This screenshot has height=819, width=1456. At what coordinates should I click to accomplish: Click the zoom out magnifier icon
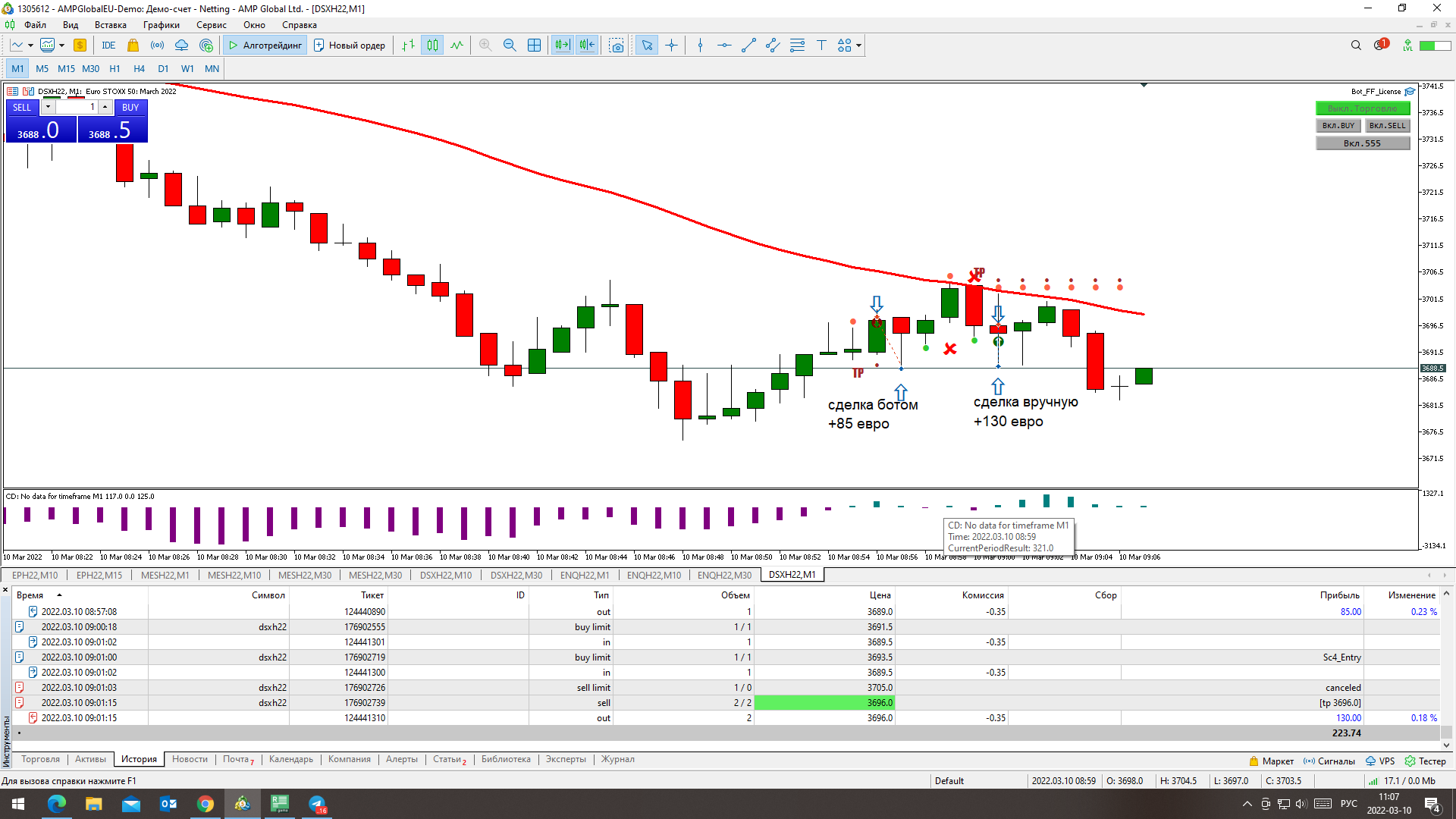(x=510, y=45)
